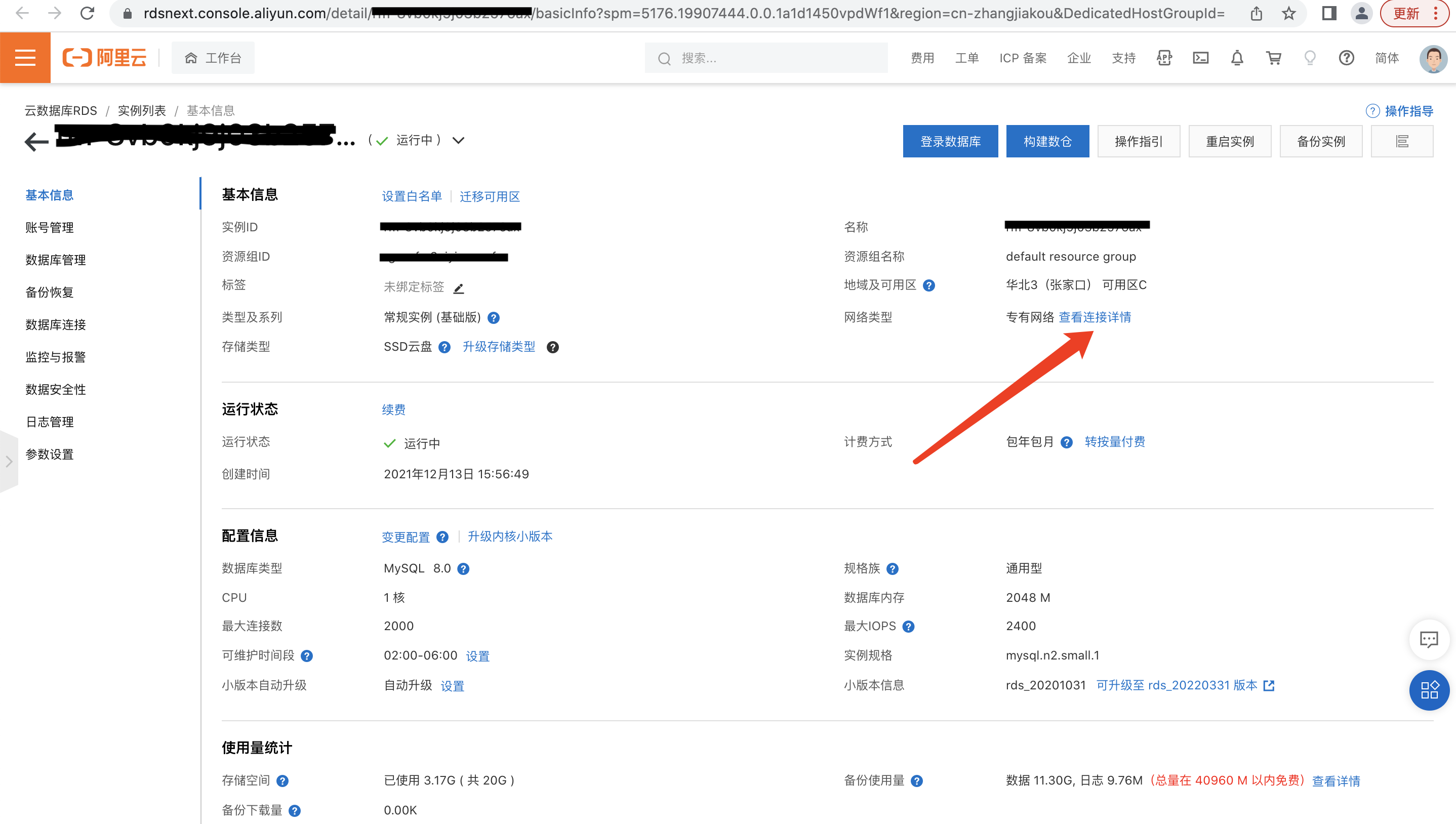Select 参数设置 in the sidebar
Screen dimensions: 1456x824
(x=49, y=454)
